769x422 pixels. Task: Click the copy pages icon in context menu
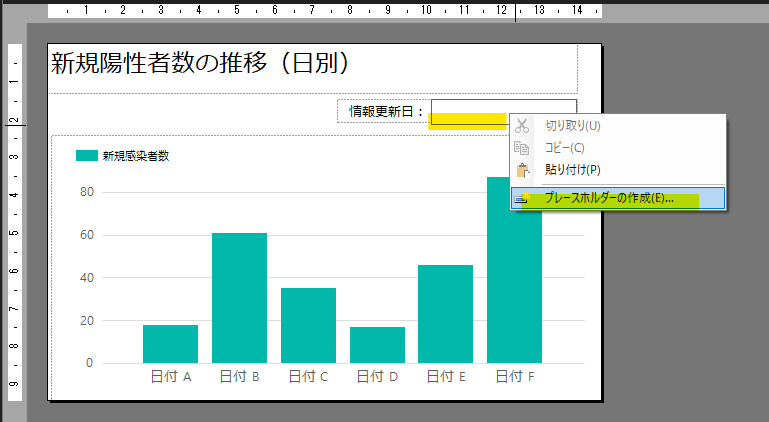click(521, 148)
